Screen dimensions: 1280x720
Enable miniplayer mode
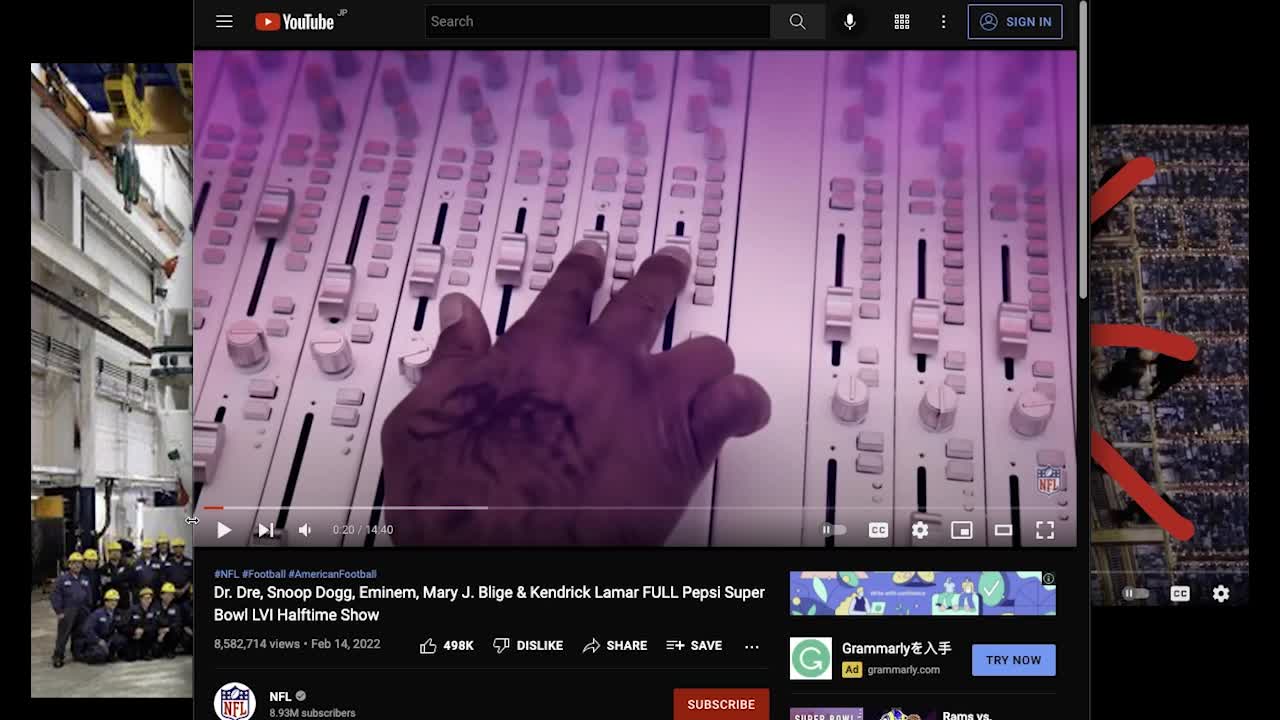click(961, 530)
